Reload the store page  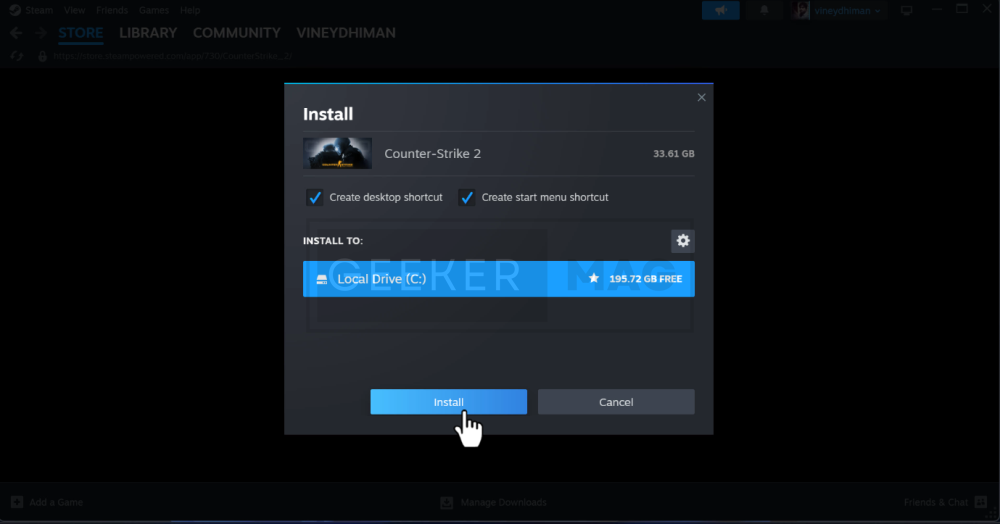[17, 56]
